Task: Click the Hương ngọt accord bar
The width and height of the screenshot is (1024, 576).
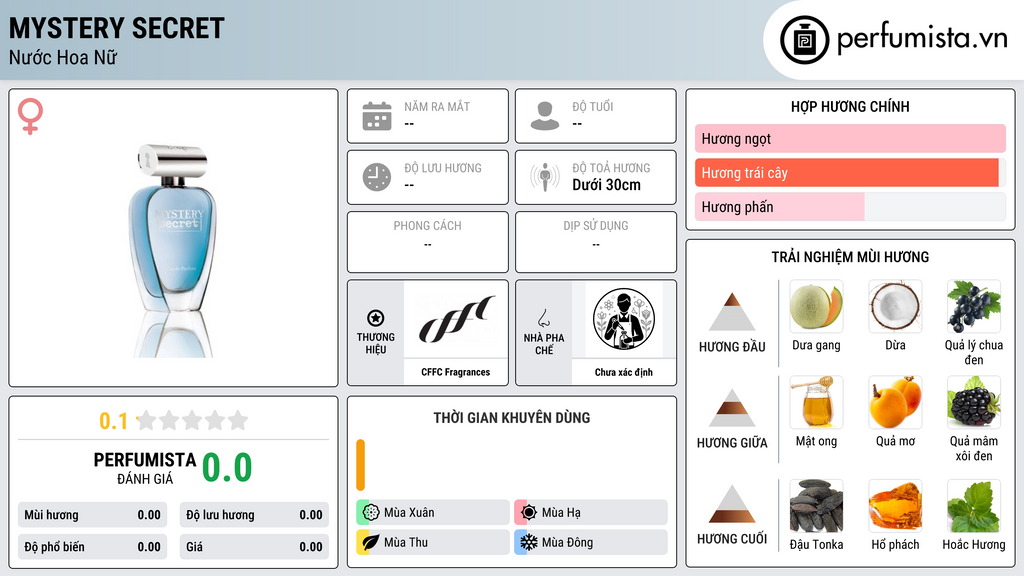Action: (850, 138)
